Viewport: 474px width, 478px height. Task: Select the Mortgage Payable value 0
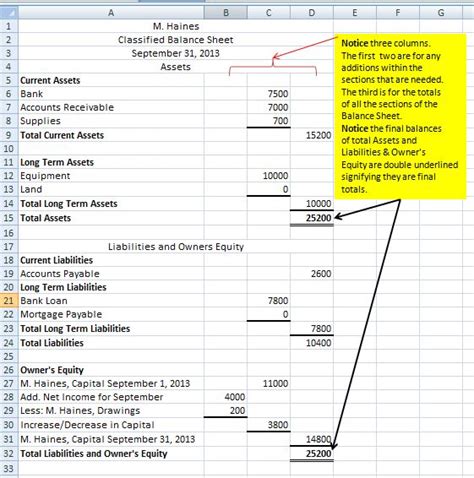(269, 314)
